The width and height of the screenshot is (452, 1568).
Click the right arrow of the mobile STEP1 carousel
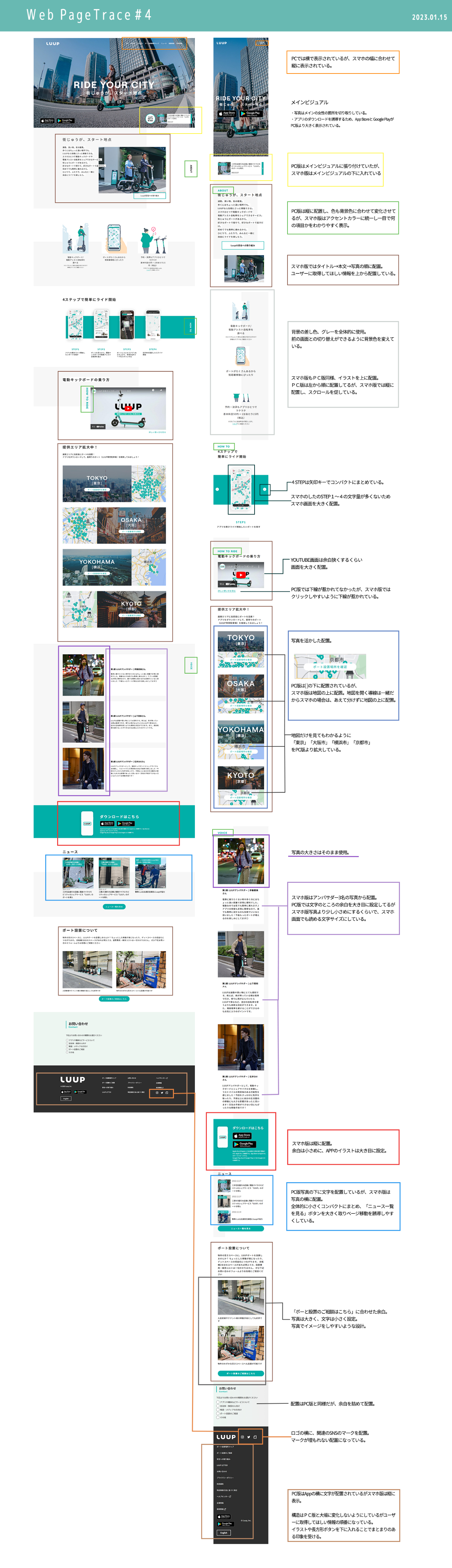265,489
